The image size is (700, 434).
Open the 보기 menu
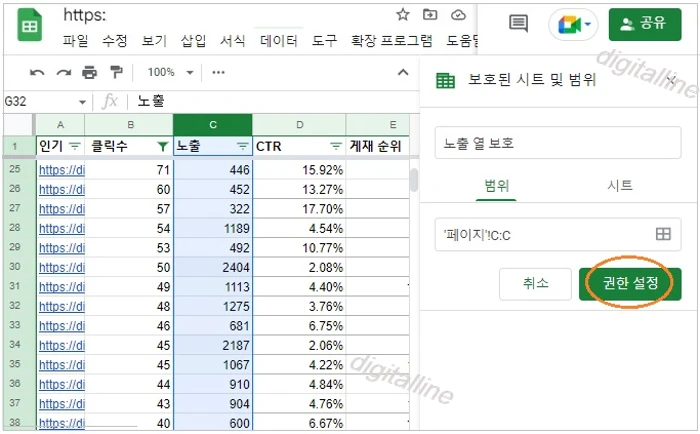[x=154, y=41]
